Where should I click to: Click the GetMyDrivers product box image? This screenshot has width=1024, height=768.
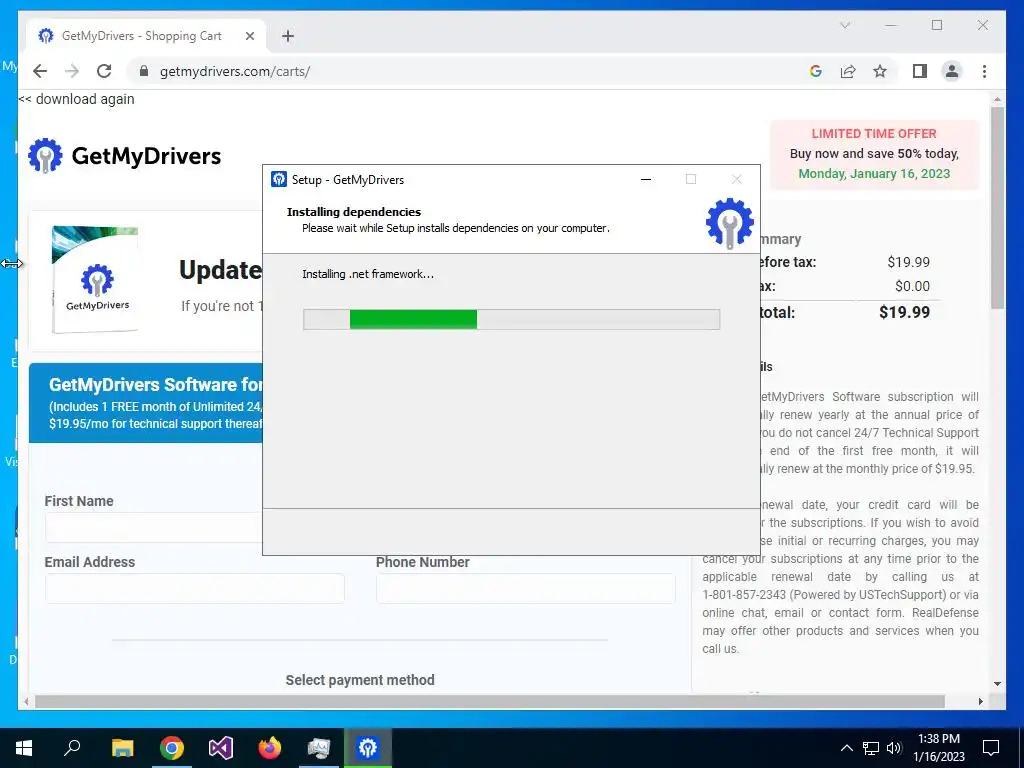tap(95, 280)
